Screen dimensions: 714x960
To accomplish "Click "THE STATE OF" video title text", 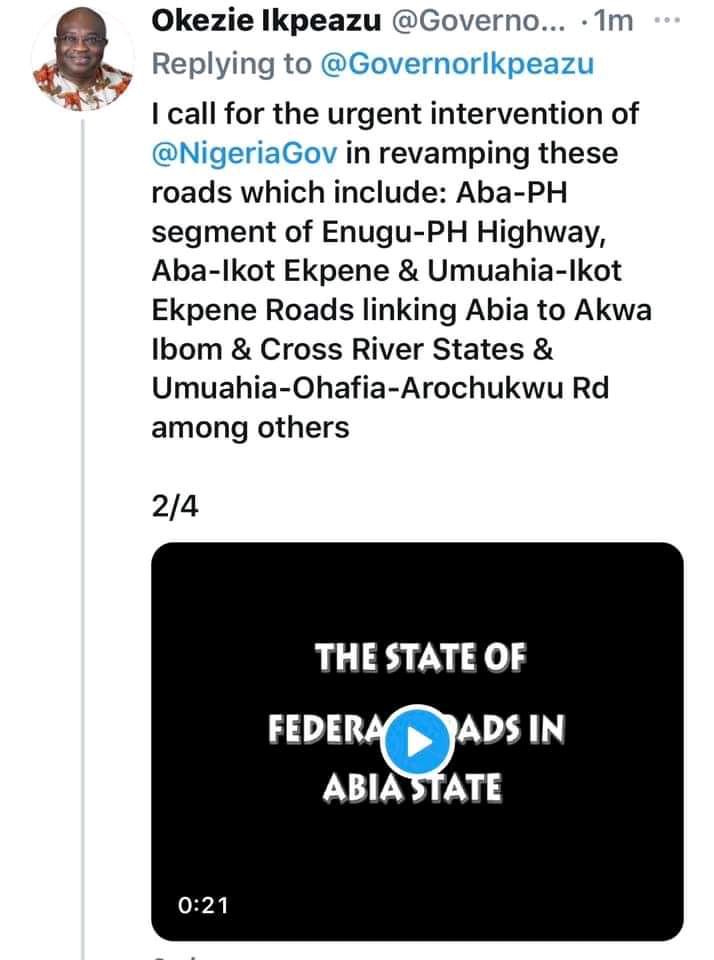I will pos(418,661).
